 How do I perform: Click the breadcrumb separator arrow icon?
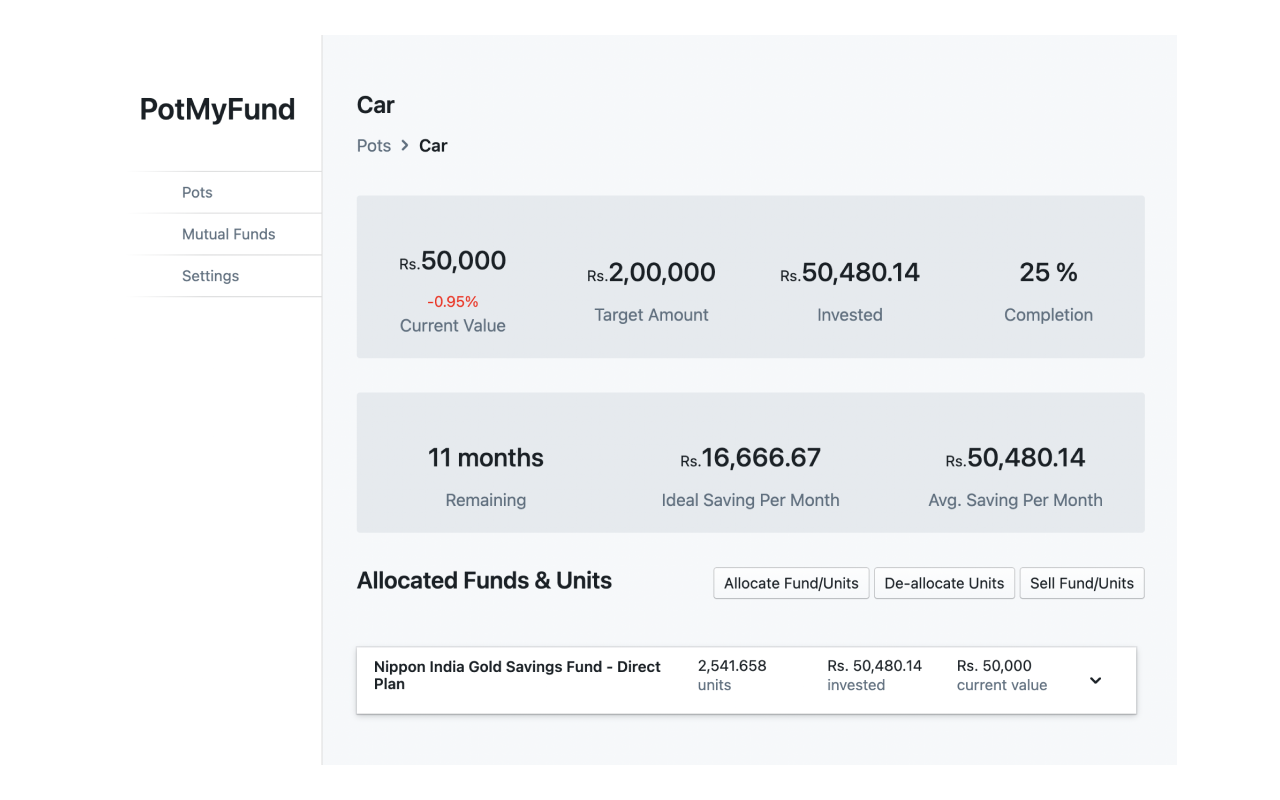(405, 146)
